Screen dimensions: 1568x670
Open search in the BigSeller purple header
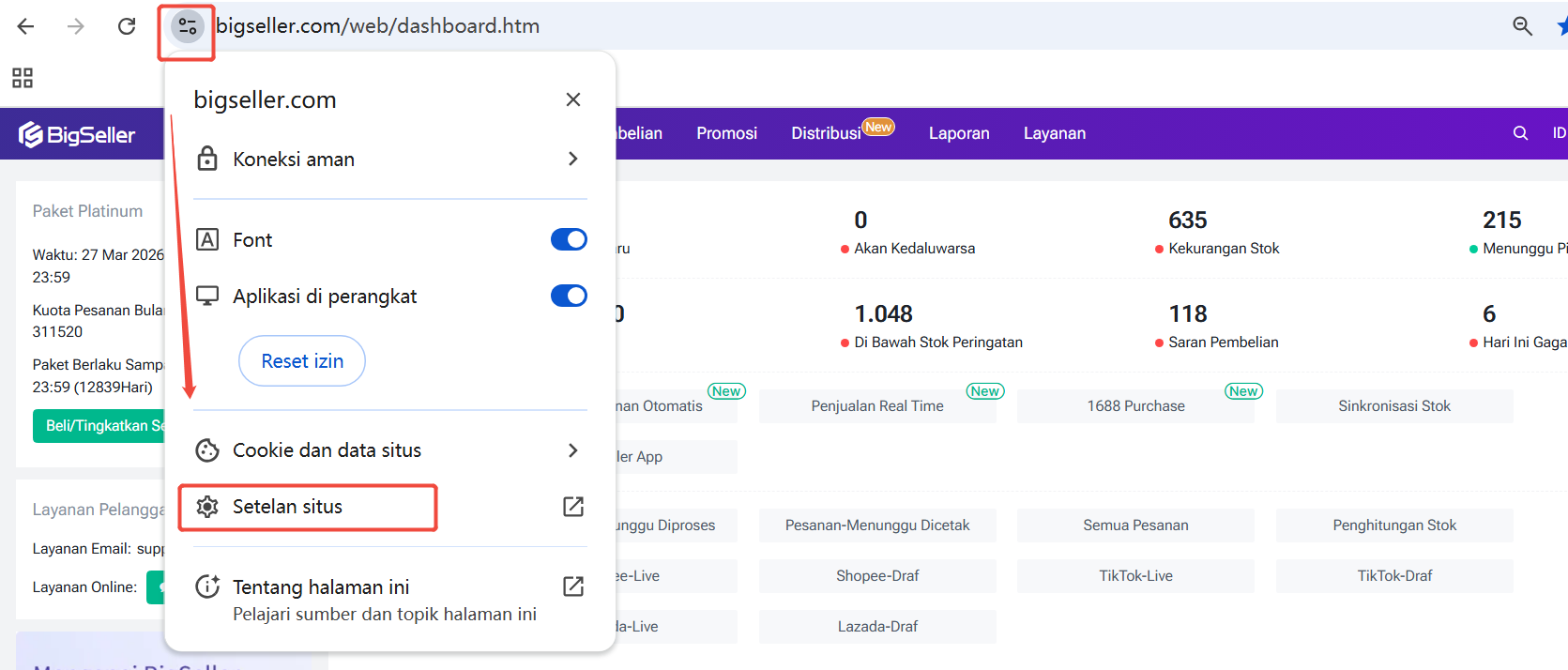click(1520, 133)
